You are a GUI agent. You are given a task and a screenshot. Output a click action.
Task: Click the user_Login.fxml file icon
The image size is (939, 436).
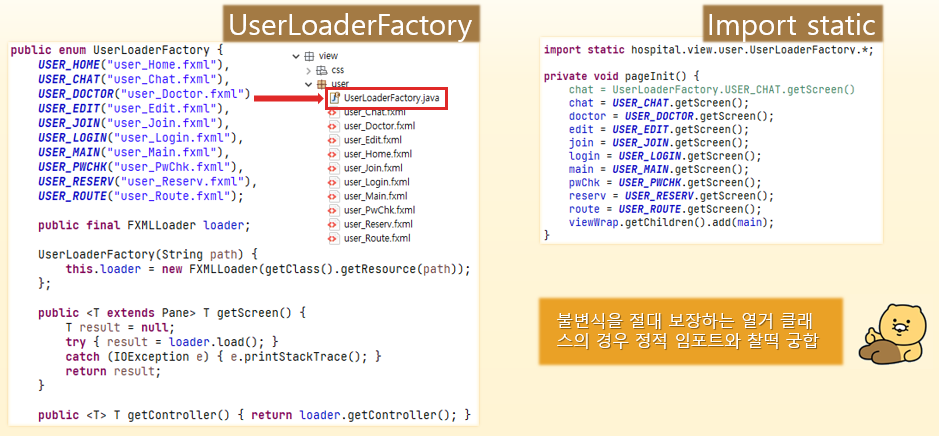pyautogui.click(x=332, y=182)
